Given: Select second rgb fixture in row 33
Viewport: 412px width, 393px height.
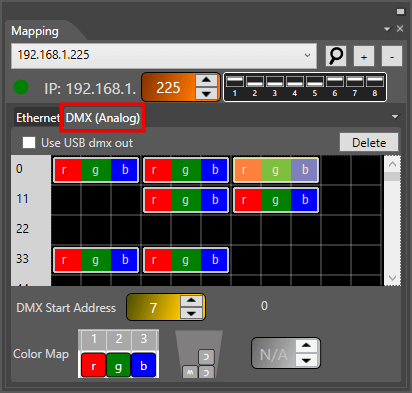Looking at the screenshot, I should click(x=186, y=260).
